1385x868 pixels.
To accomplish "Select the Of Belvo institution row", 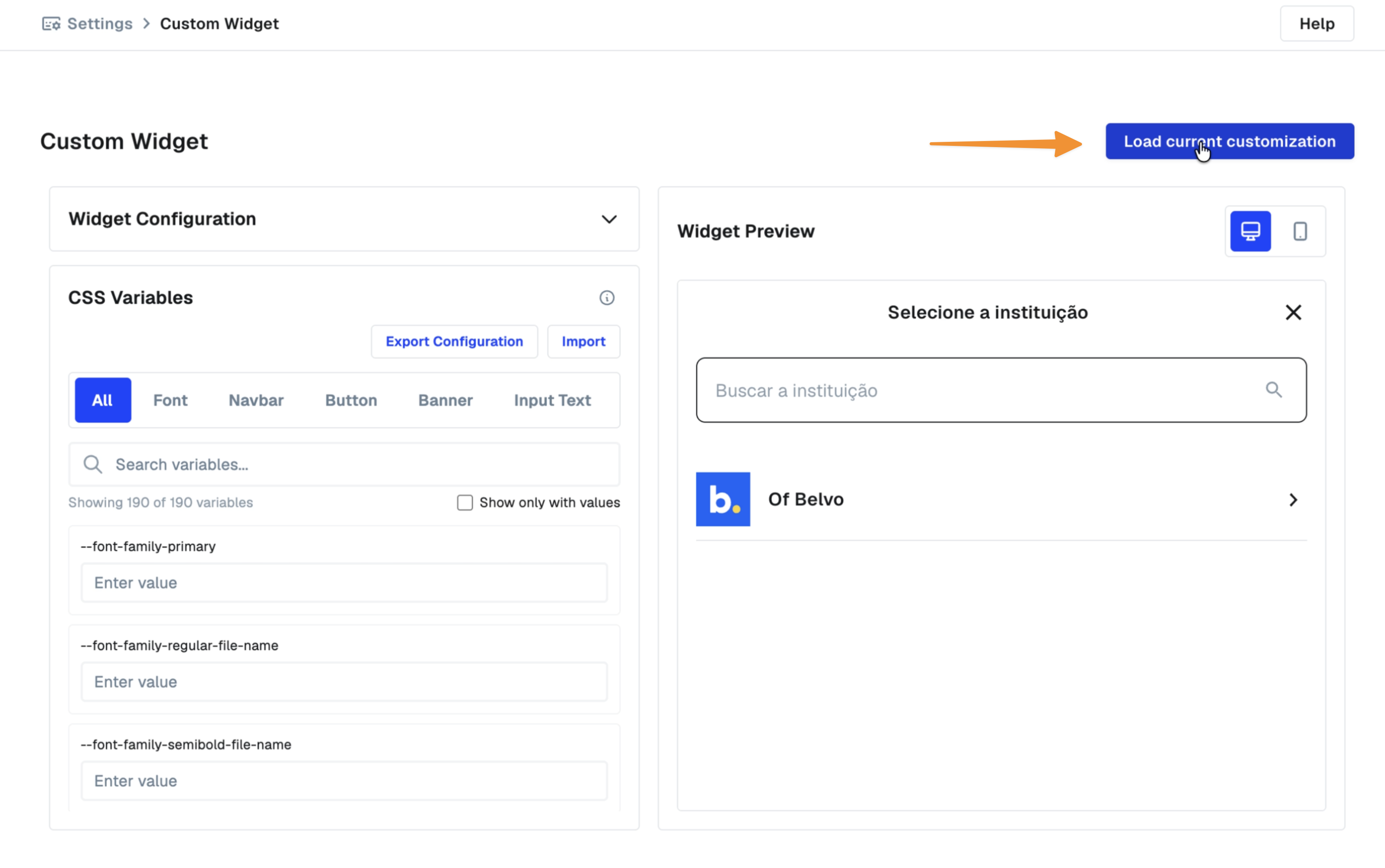I will click(1001, 499).
